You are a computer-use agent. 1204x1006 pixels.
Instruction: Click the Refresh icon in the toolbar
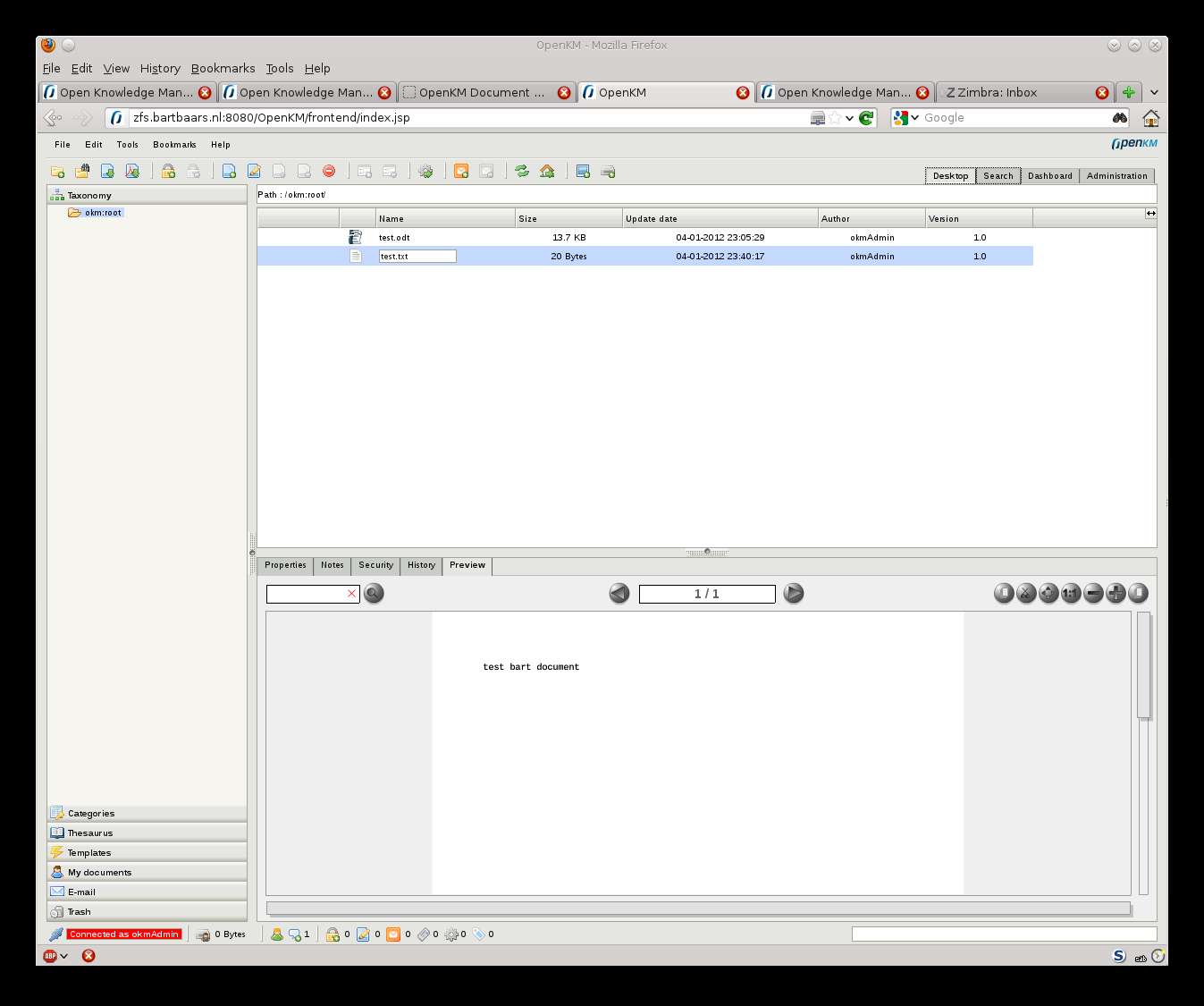coord(523,171)
